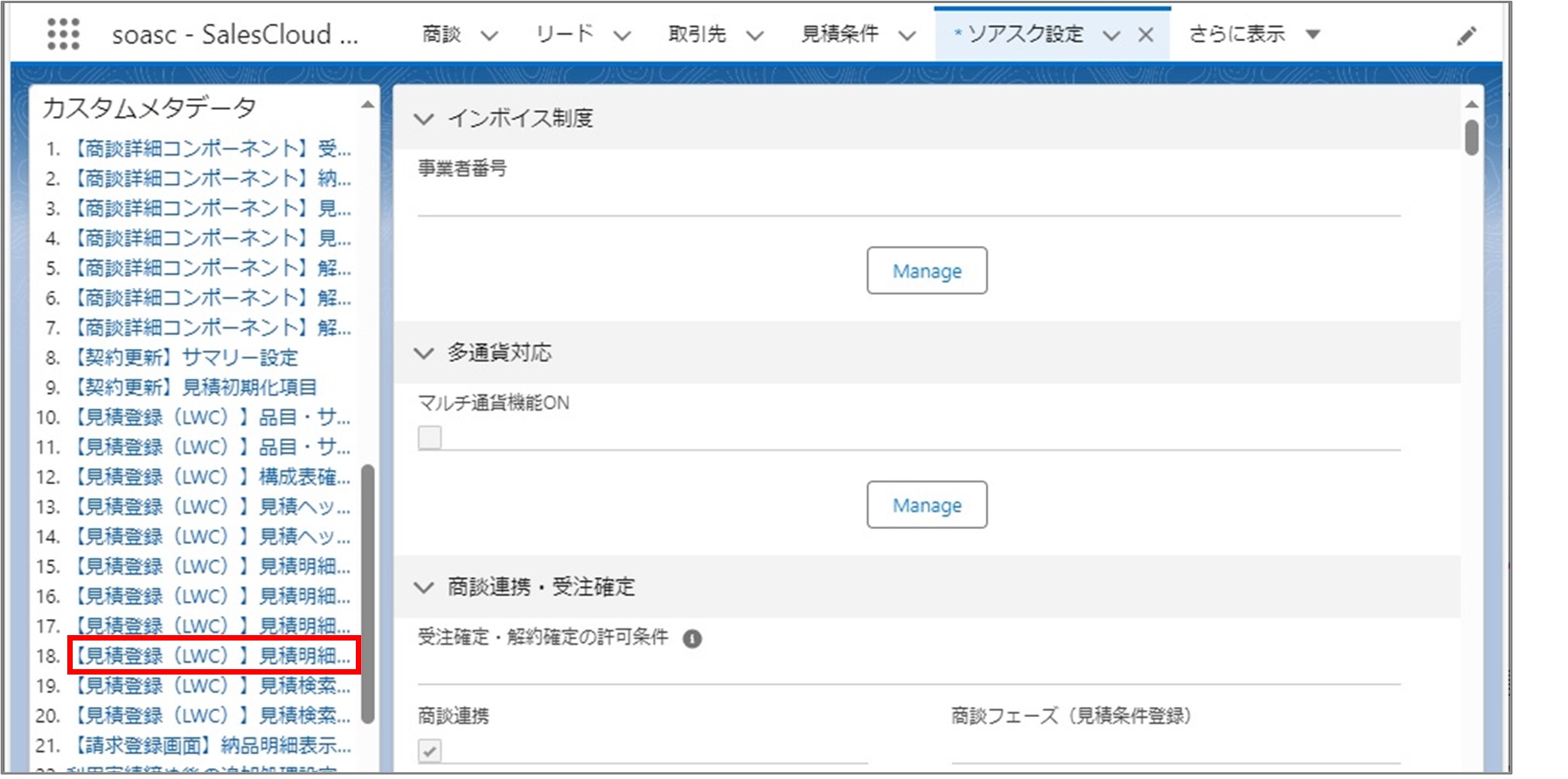This screenshot has height=779, width=1568.
Task: Open item 12 【見積登録（LWC）】構成表確…
Action: tap(212, 477)
